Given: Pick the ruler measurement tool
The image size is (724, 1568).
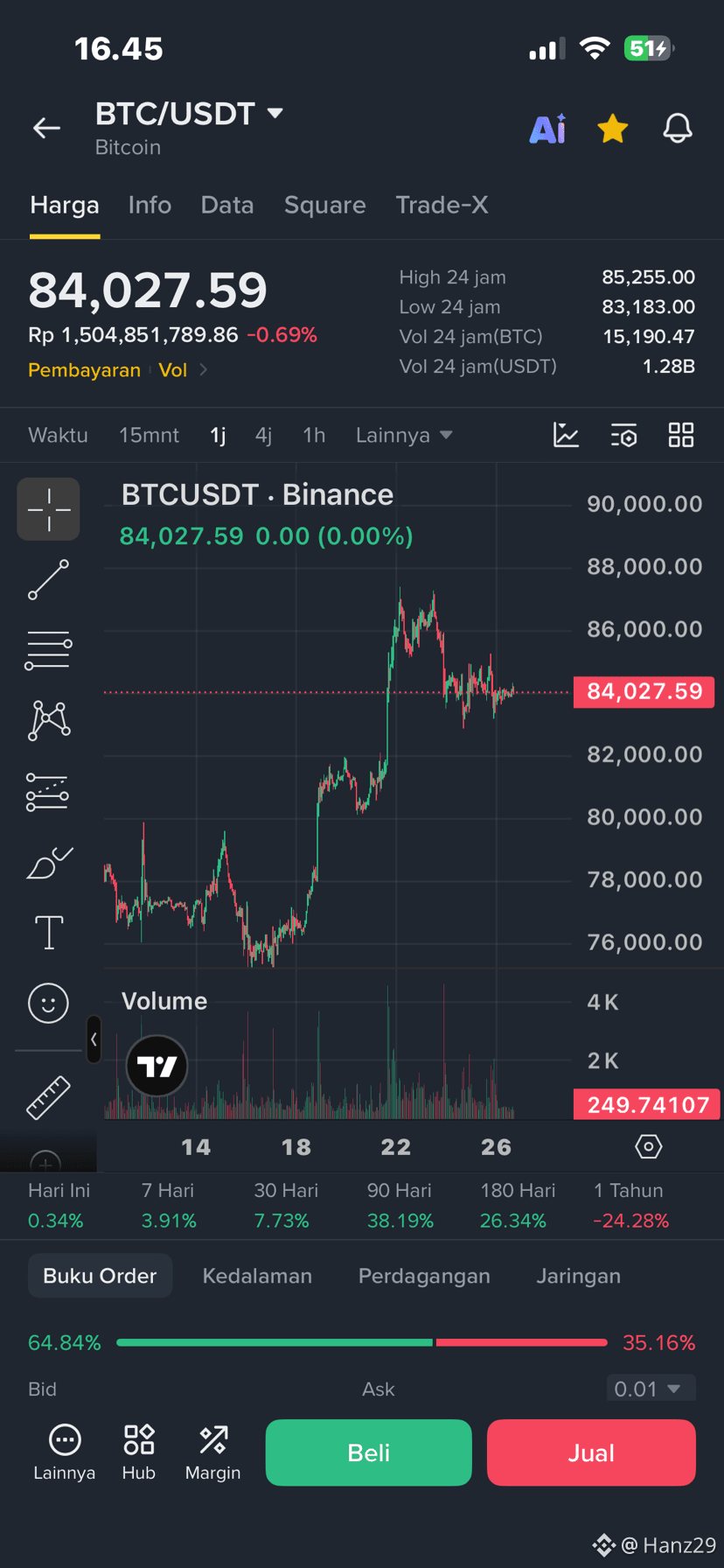Looking at the screenshot, I should [48, 1097].
